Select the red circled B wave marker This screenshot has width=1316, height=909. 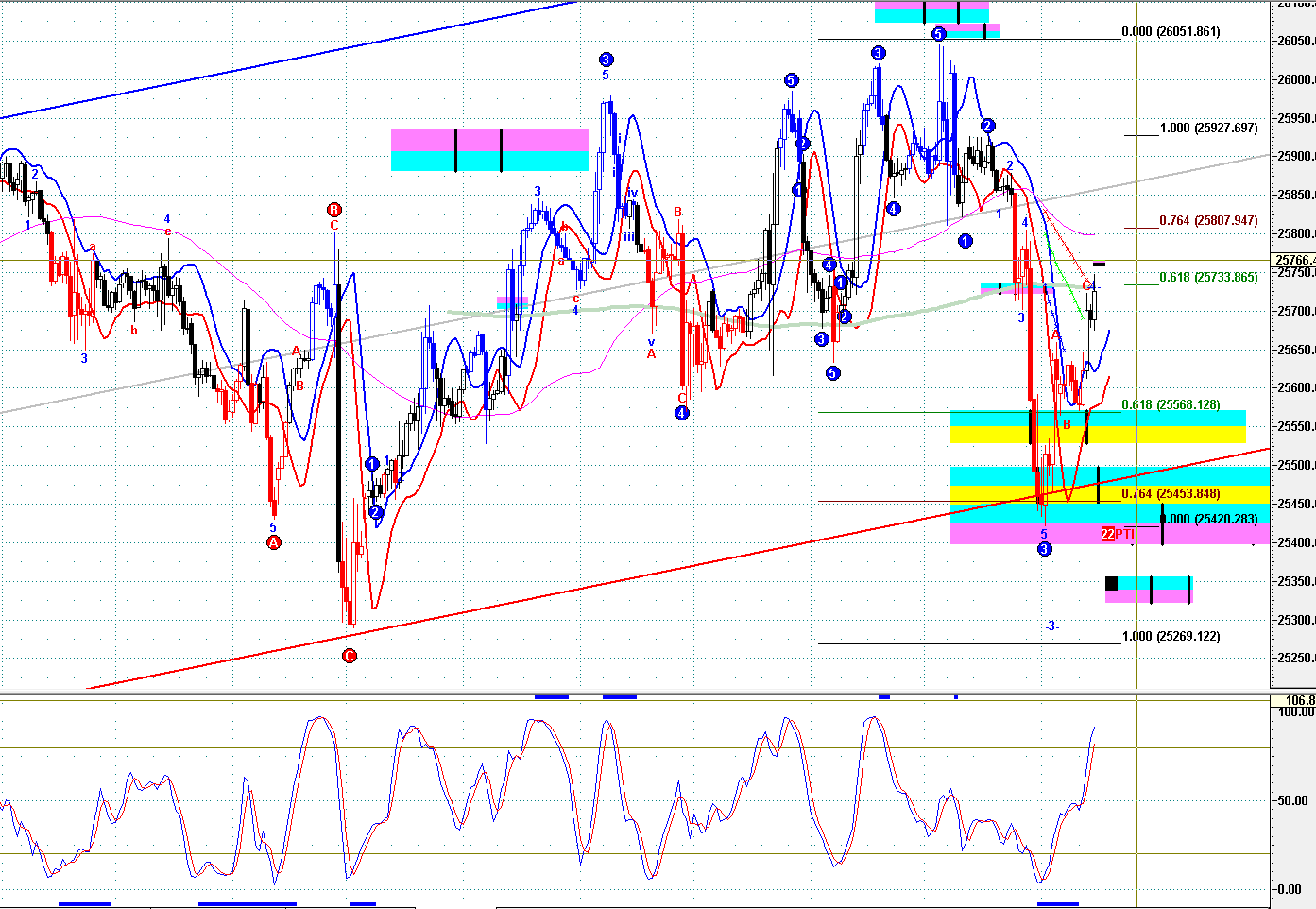pyautogui.click(x=333, y=210)
